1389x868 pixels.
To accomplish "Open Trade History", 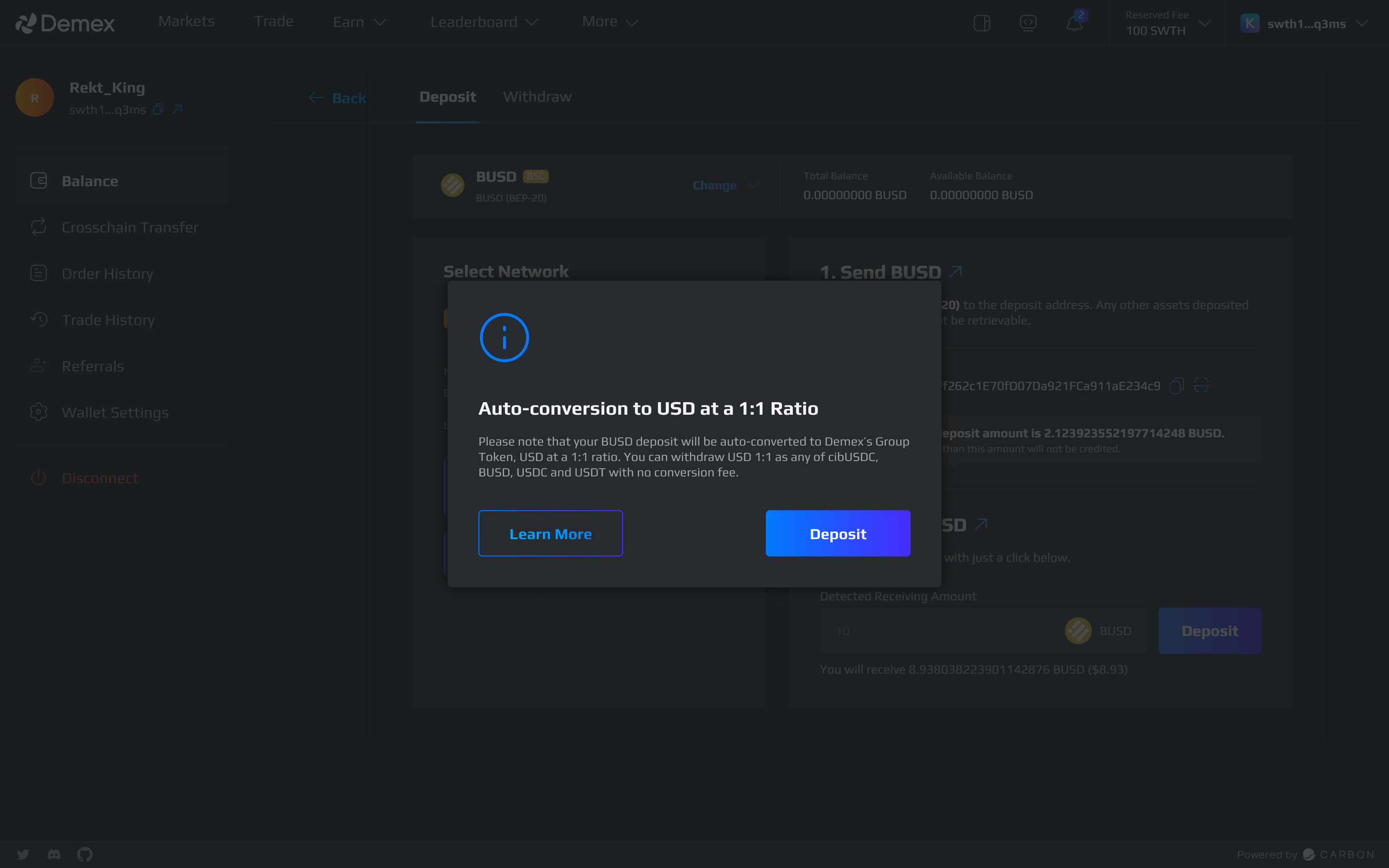I will [122, 320].
